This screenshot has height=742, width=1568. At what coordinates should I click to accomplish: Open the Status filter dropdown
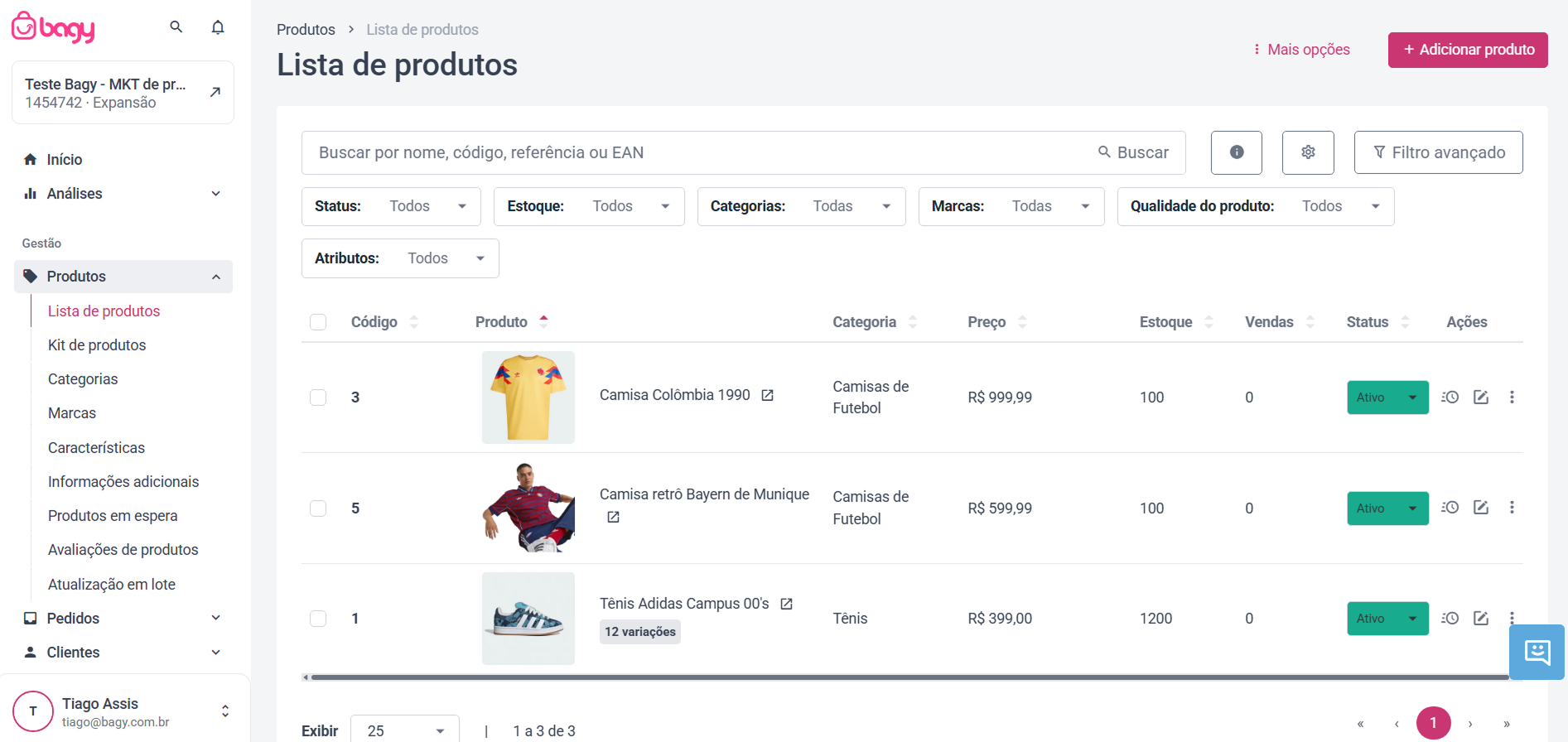pyautogui.click(x=391, y=206)
